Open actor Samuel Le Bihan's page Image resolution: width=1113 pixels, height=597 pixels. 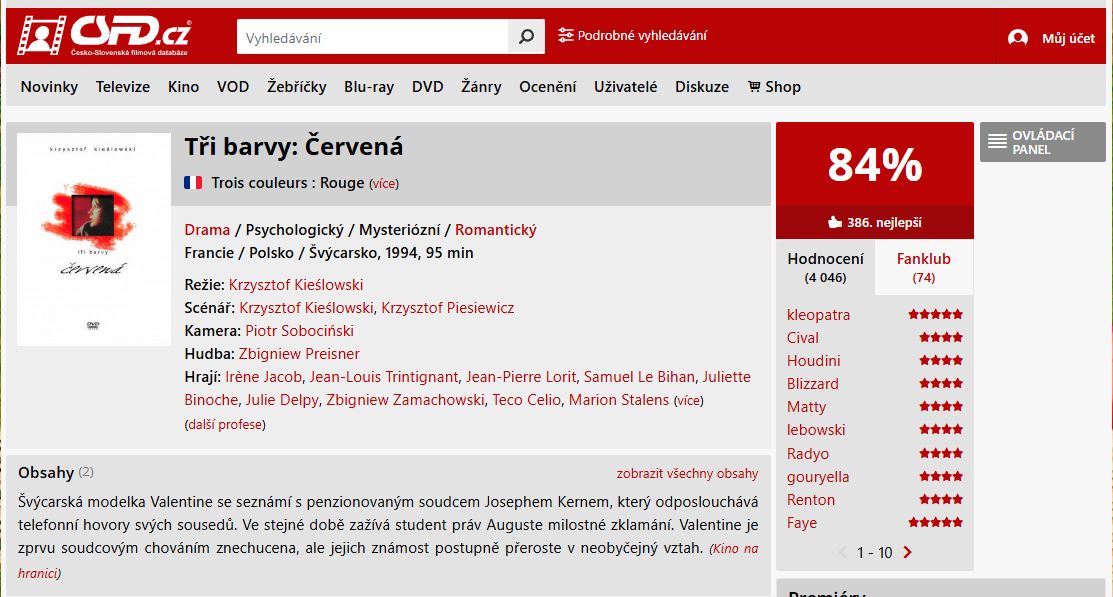pos(639,377)
